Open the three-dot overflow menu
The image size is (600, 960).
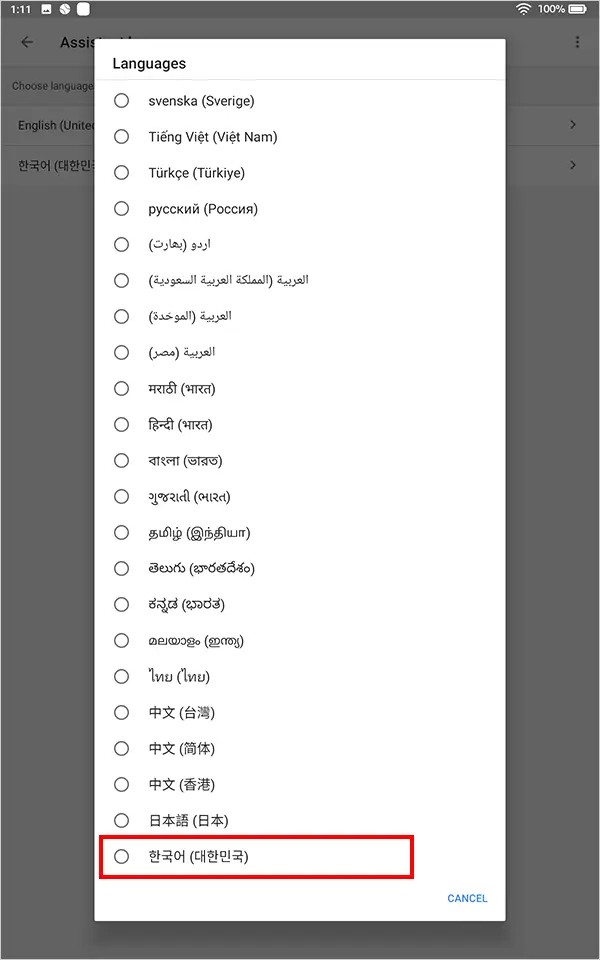577,42
